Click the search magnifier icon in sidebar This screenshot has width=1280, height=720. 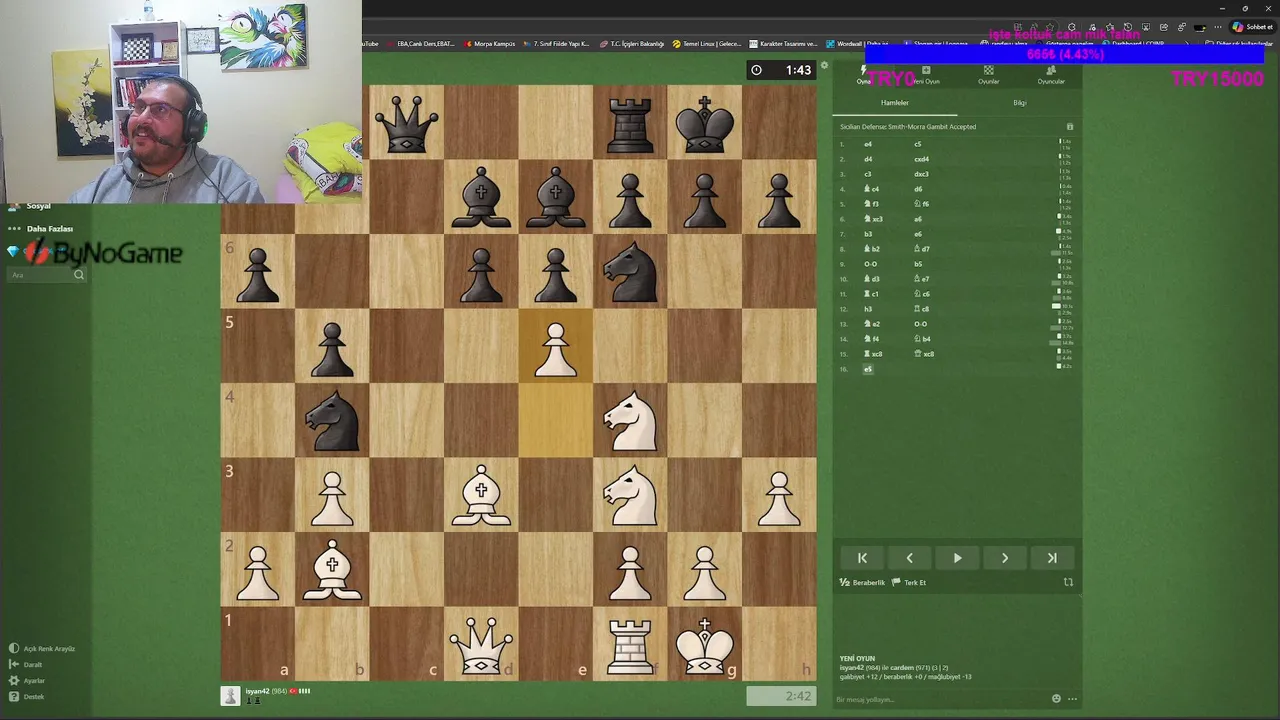click(79, 275)
